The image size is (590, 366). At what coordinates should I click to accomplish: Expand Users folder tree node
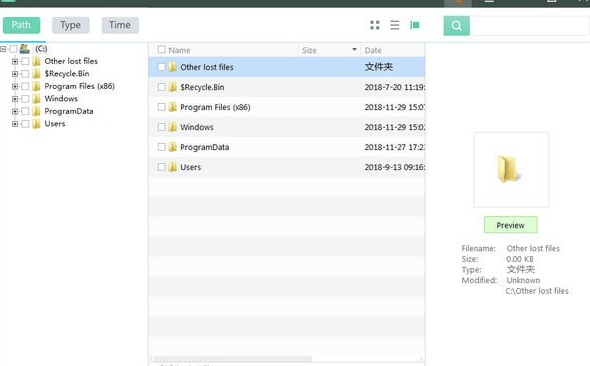pos(15,124)
